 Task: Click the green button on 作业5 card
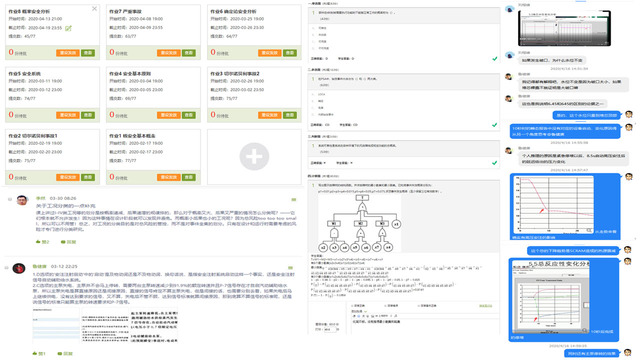point(88,115)
